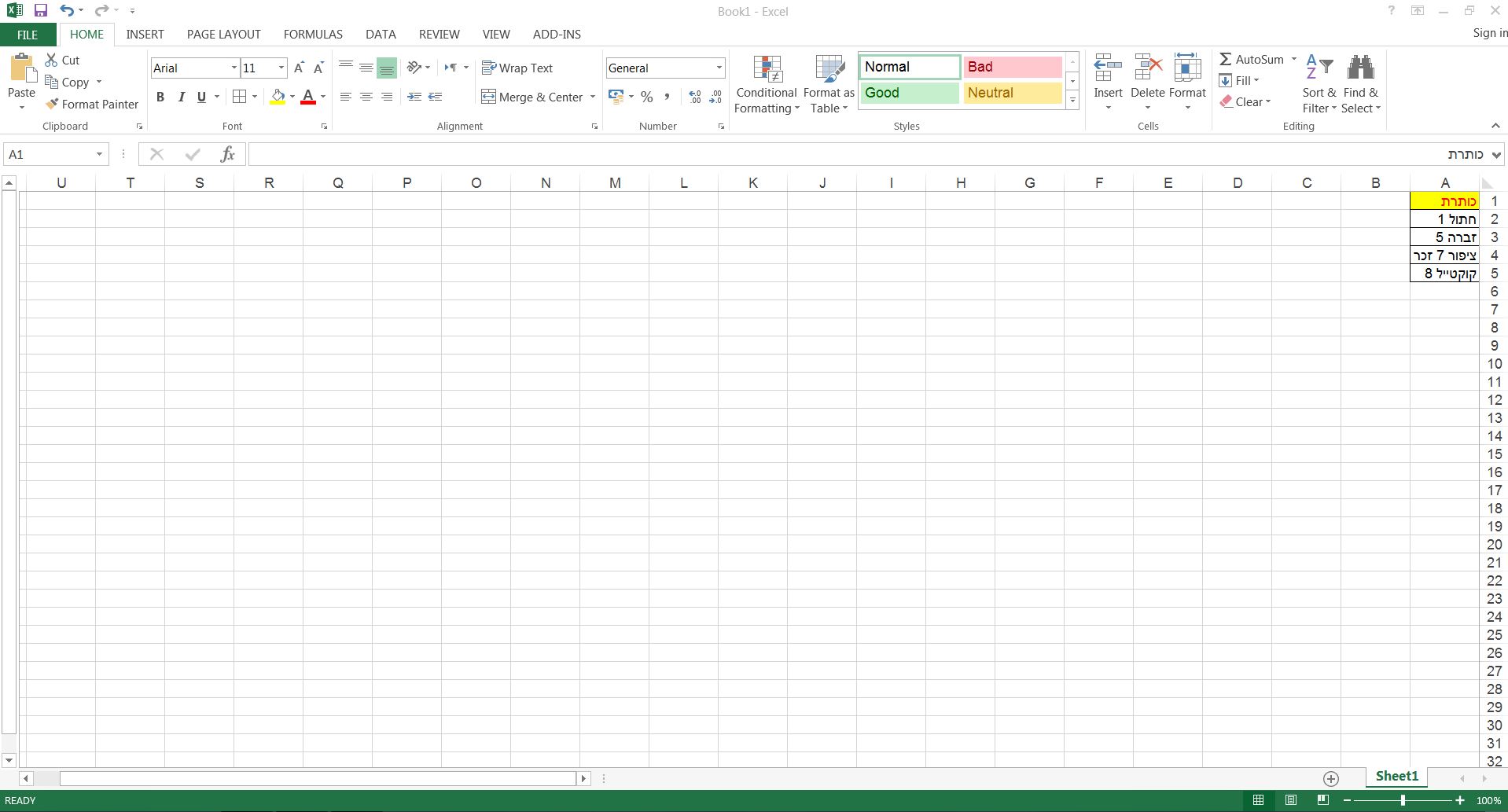Apply the red Font Color
The image size is (1508, 812).
(x=308, y=97)
